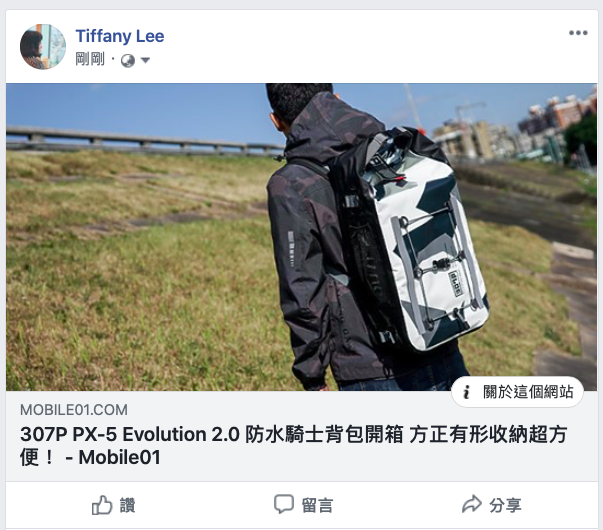Click the thumbs-up like icon
The image size is (603, 530).
(x=102, y=505)
